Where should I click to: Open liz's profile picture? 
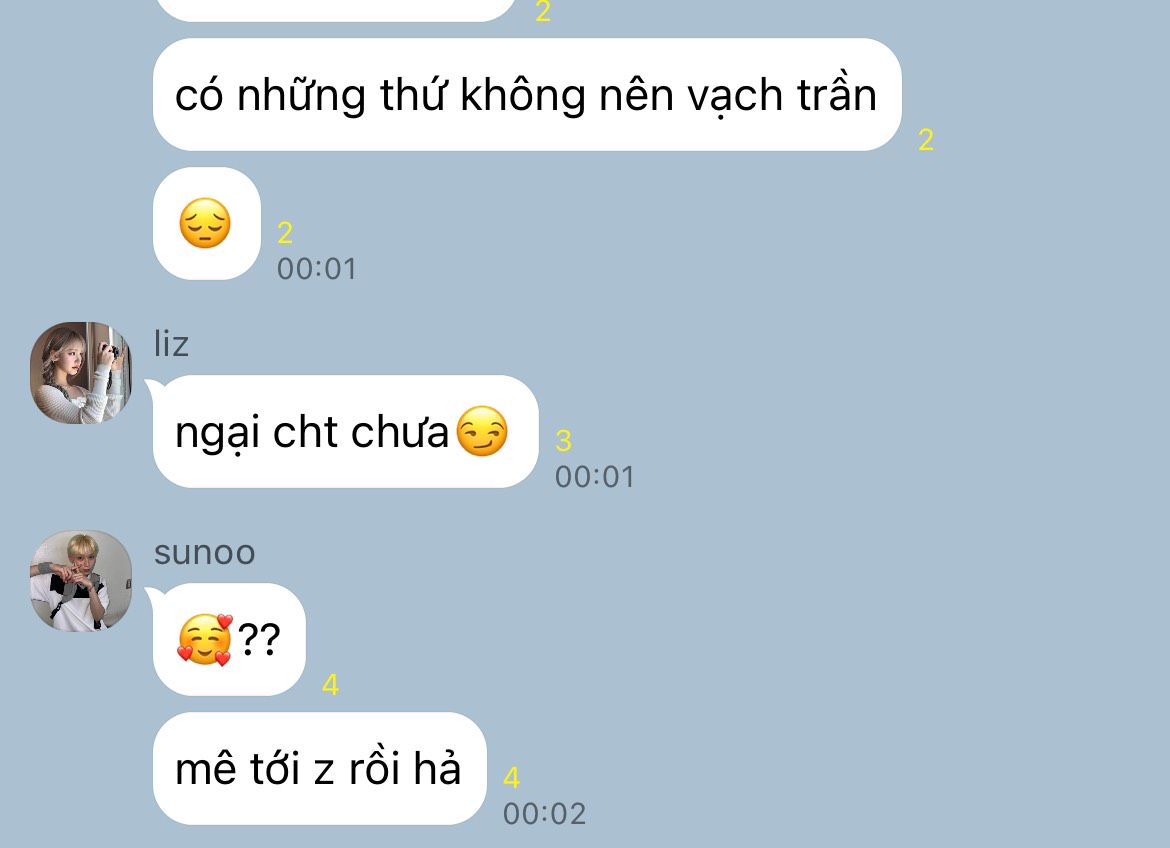coord(81,372)
